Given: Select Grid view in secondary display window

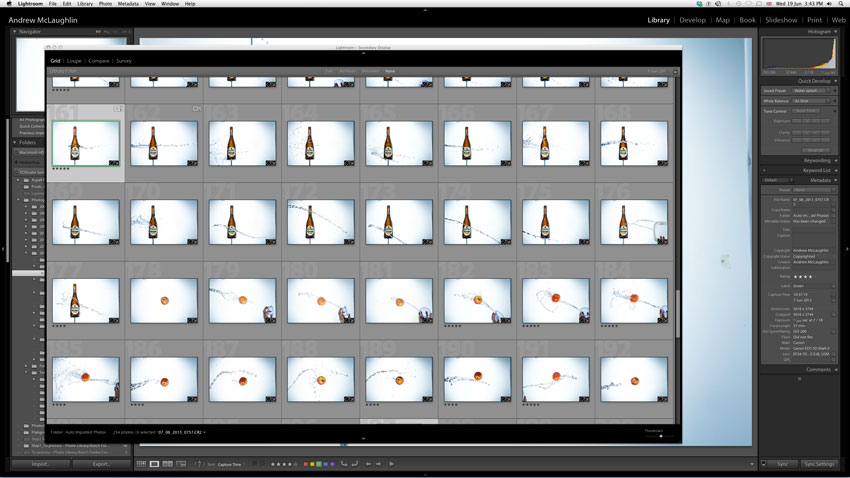Looking at the screenshot, I should pyautogui.click(x=55, y=61).
